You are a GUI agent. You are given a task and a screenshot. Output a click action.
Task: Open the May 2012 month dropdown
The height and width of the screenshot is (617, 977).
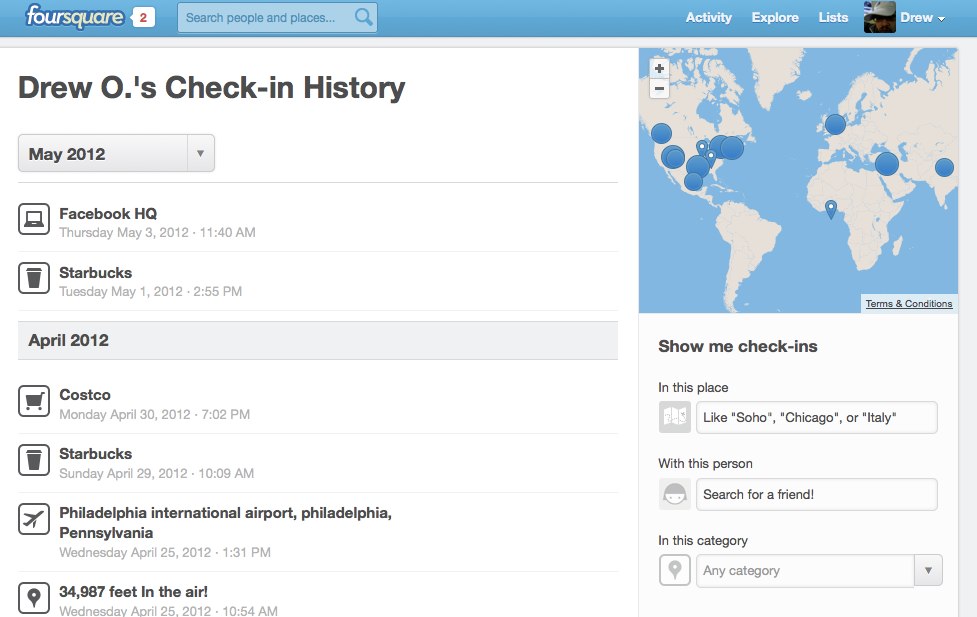click(117, 153)
